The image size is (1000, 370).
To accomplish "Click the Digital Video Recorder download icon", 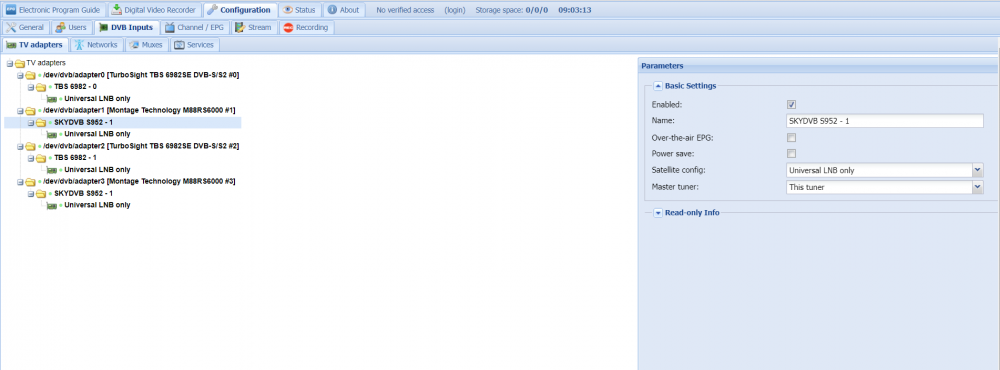I will (x=117, y=10).
